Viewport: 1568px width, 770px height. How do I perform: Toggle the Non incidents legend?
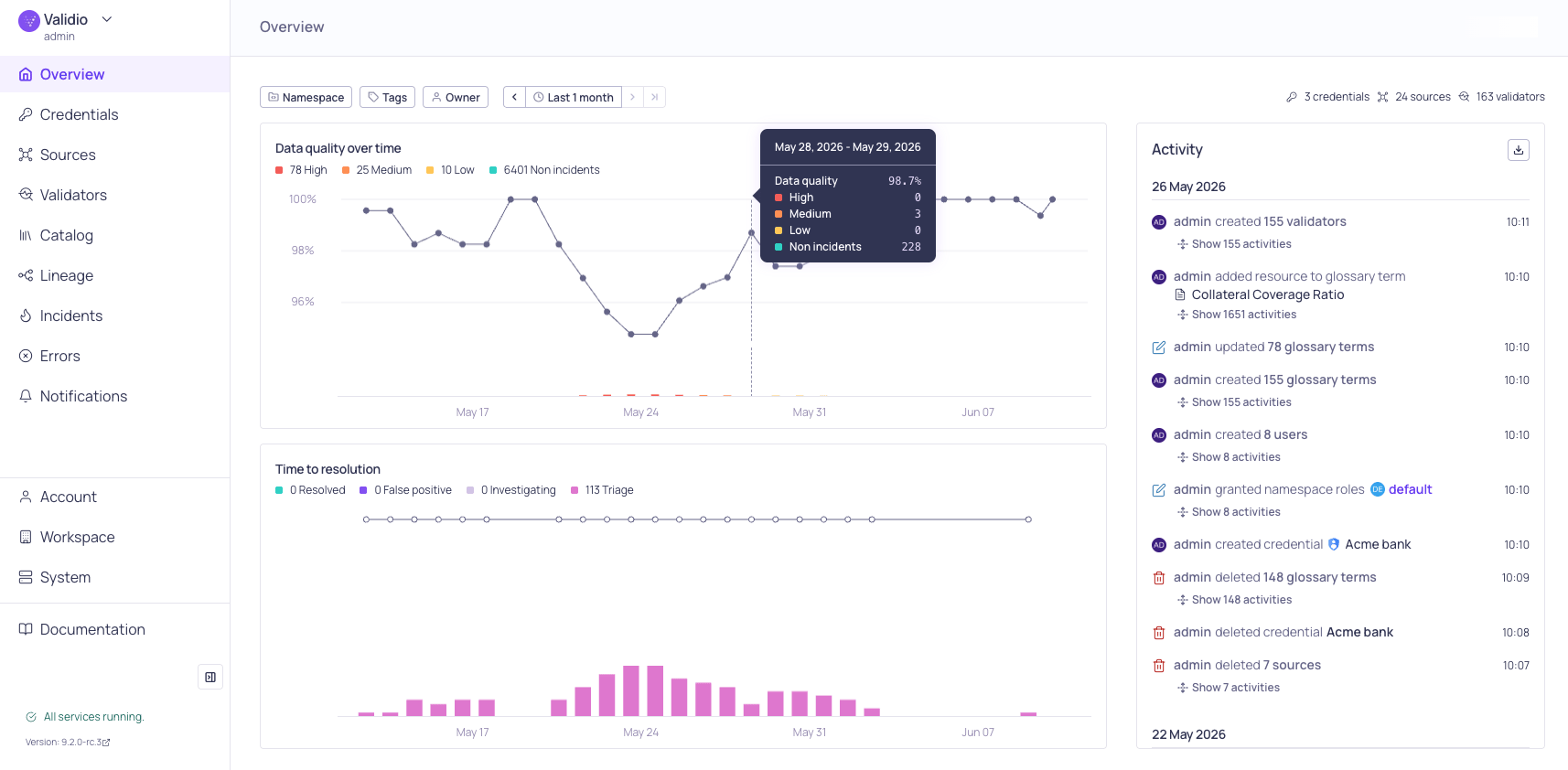(544, 170)
